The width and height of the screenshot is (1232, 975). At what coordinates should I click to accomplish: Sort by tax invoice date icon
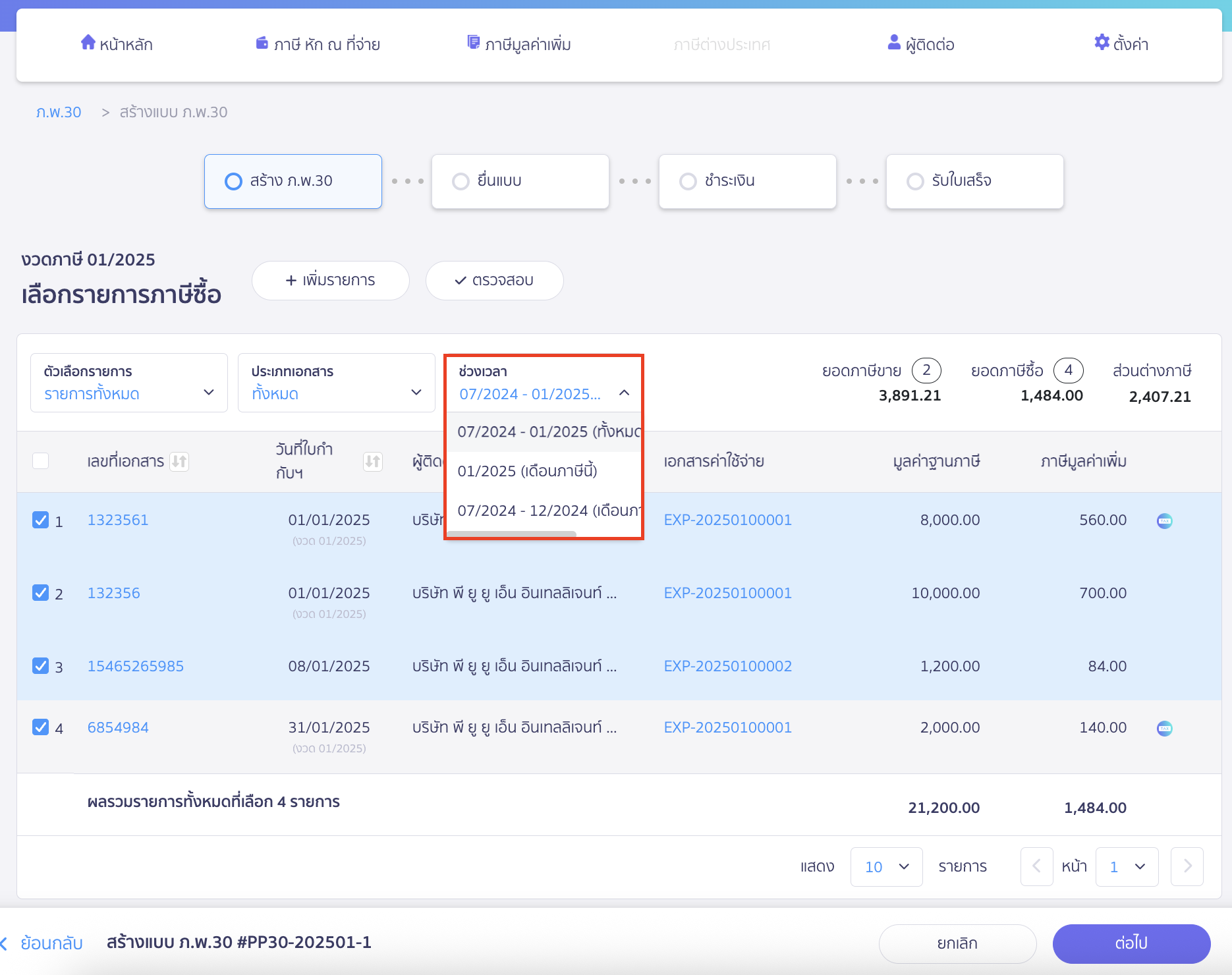[x=372, y=462]
